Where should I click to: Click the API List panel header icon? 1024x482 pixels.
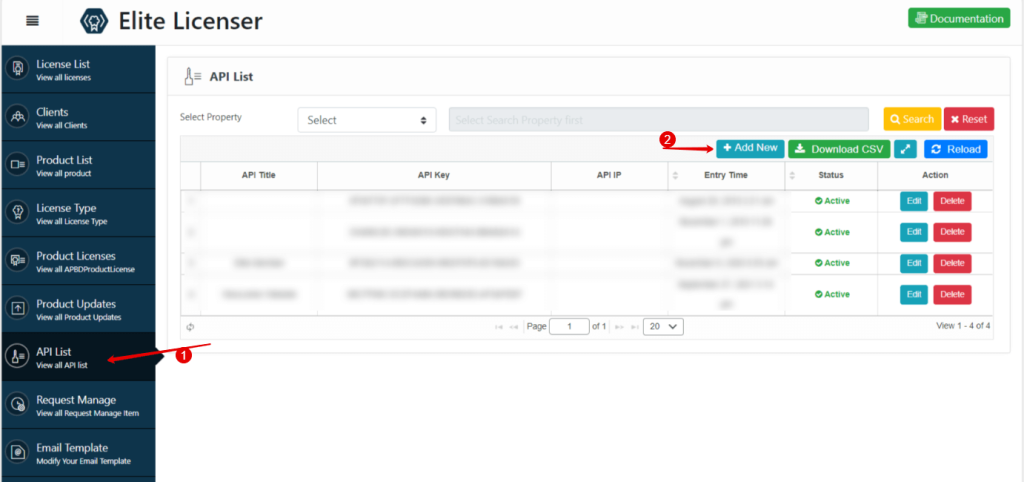pyautogui.click(x=193, y=76)
